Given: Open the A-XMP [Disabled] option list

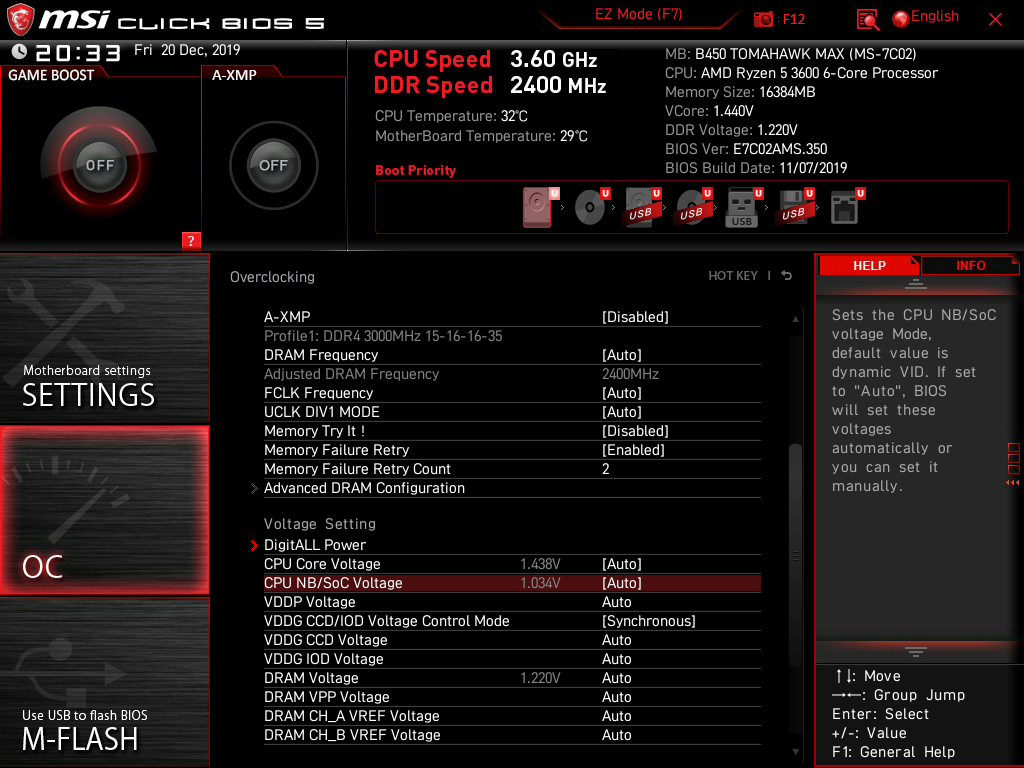Looking at the screenshot, I should (635, 317).
